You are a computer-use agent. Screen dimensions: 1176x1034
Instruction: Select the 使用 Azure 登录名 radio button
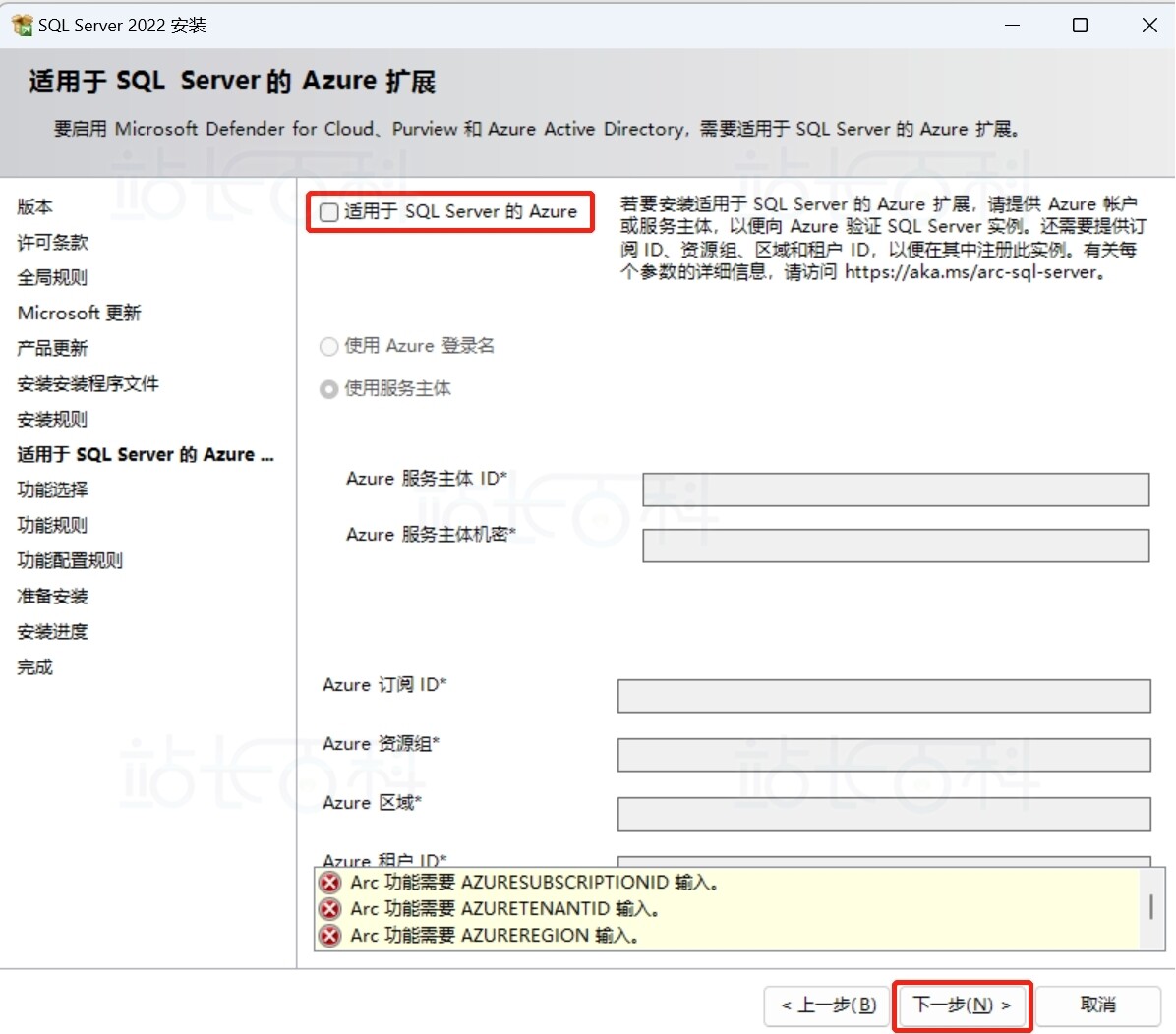[328, 346]
